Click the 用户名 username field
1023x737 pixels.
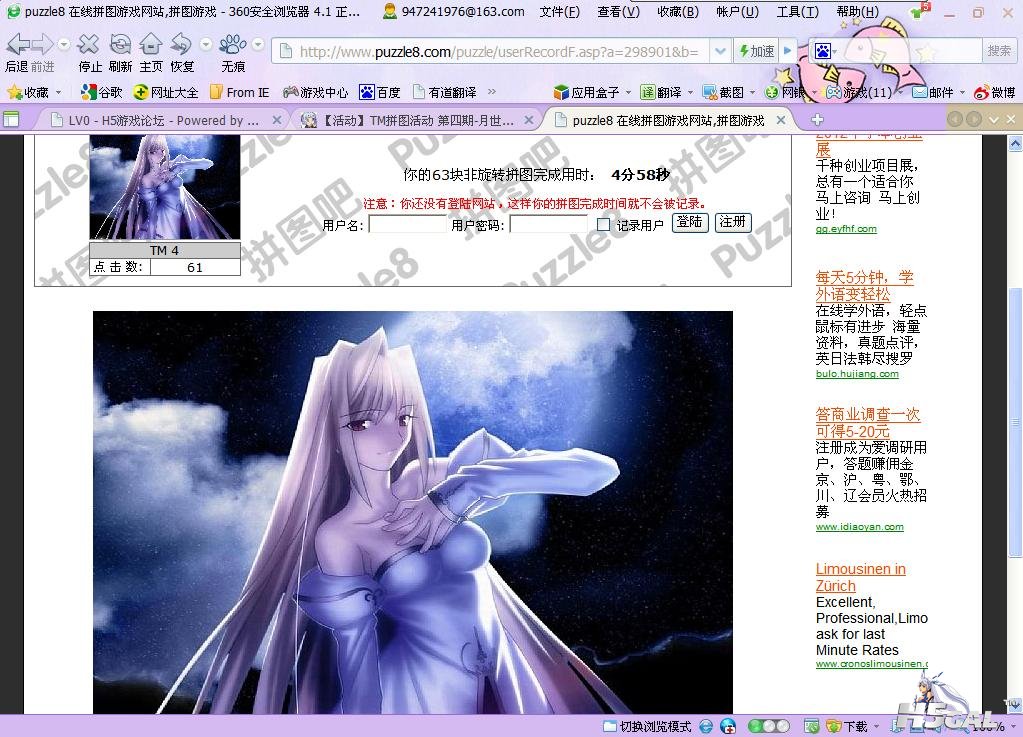(408, 224)
